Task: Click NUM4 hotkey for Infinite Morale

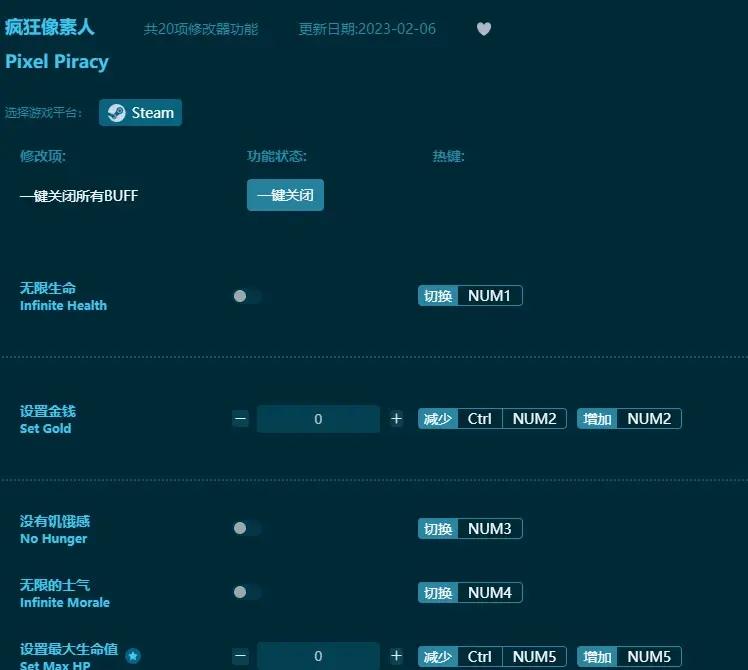Action: tap(489, 593)
